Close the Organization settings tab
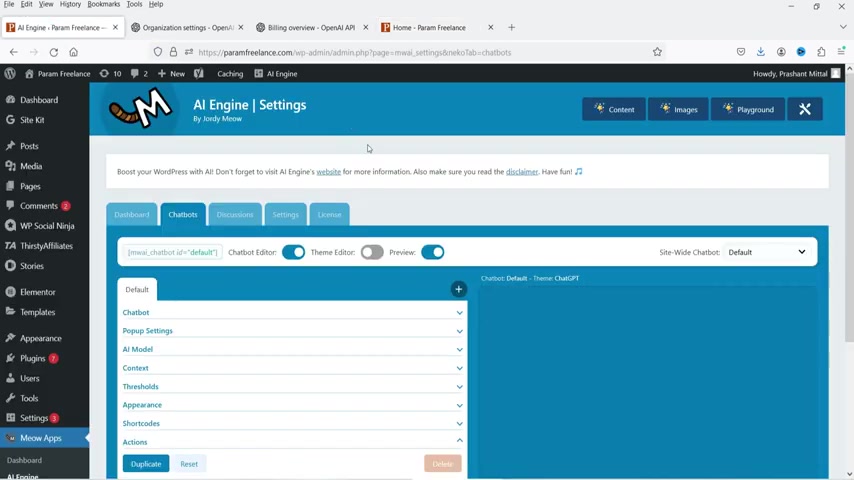854x480 pixels. (241, 27)
